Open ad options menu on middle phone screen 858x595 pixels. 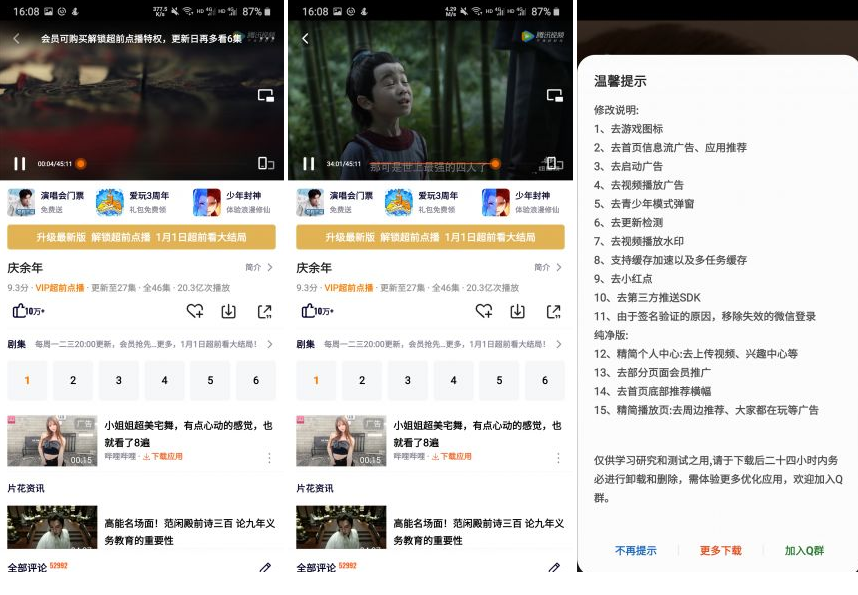(558, 458)
